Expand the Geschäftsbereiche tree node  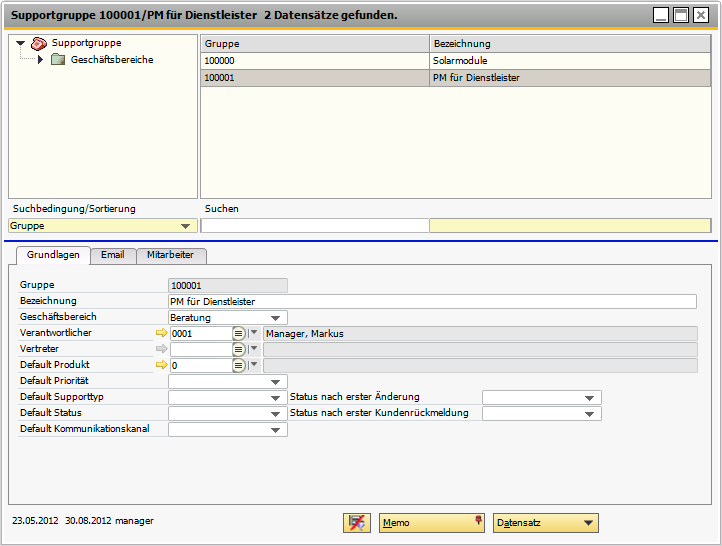(x=40, y=60)
